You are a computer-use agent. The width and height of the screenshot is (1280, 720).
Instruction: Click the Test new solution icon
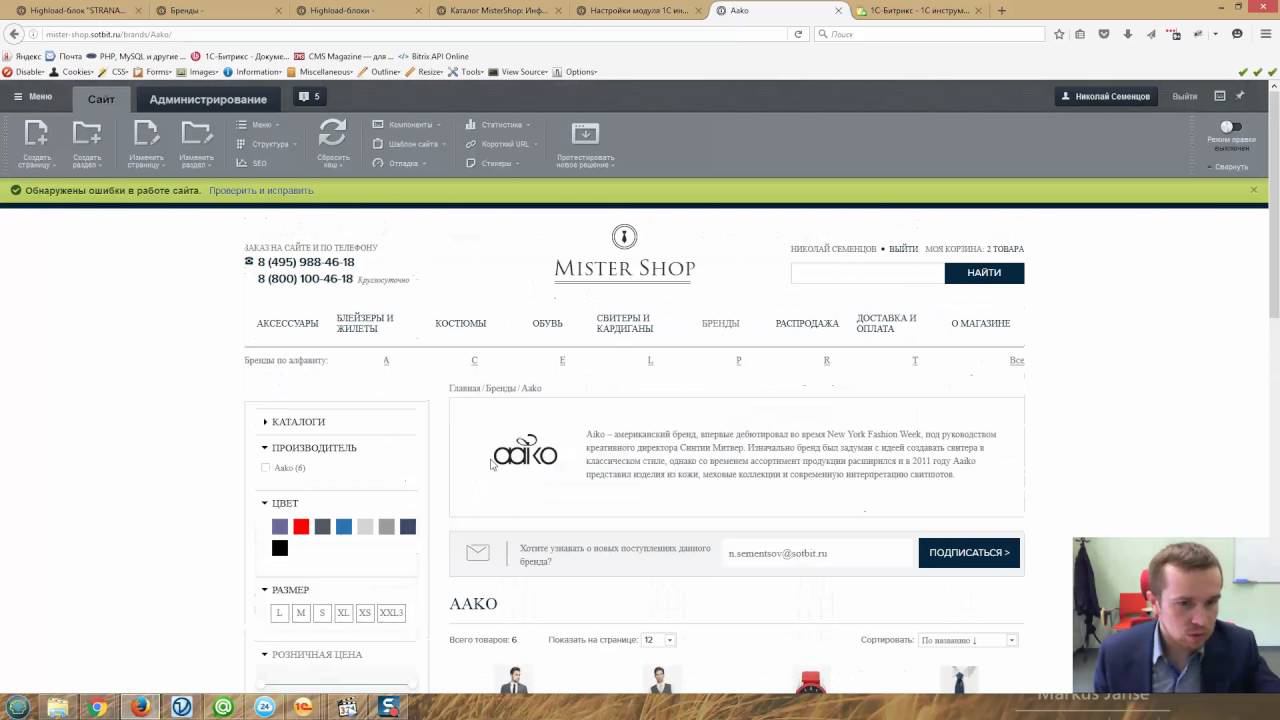(585, 134)
